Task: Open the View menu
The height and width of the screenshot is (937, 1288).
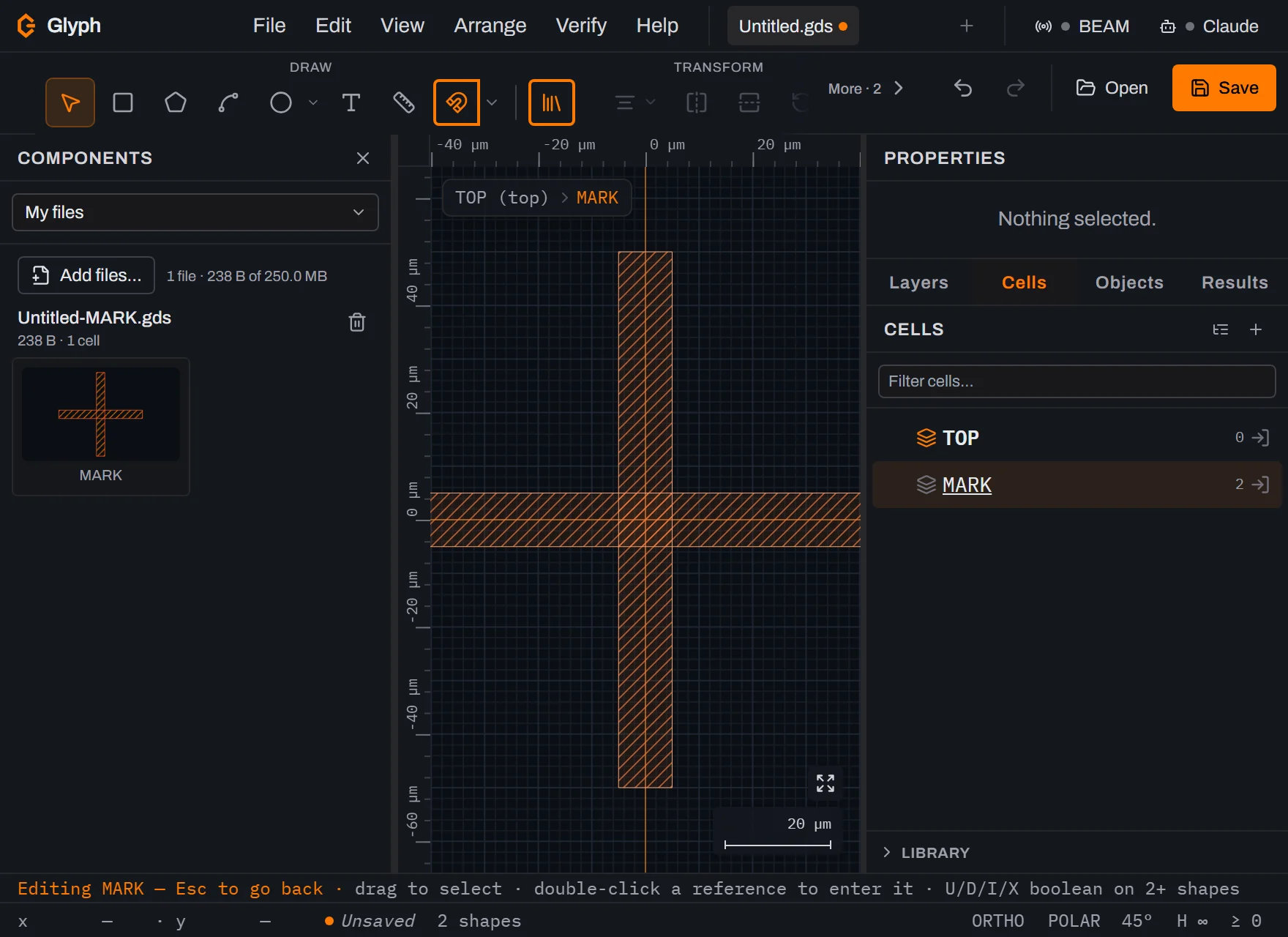Action: [x=402, y=26]
